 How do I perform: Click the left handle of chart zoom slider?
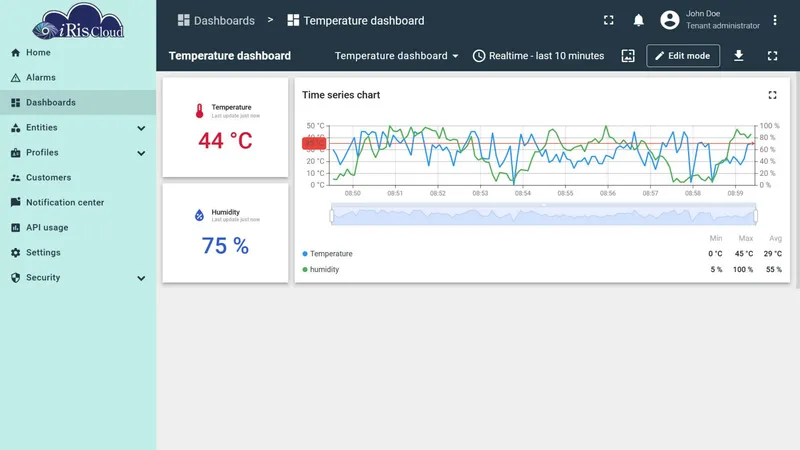(332, 216)
